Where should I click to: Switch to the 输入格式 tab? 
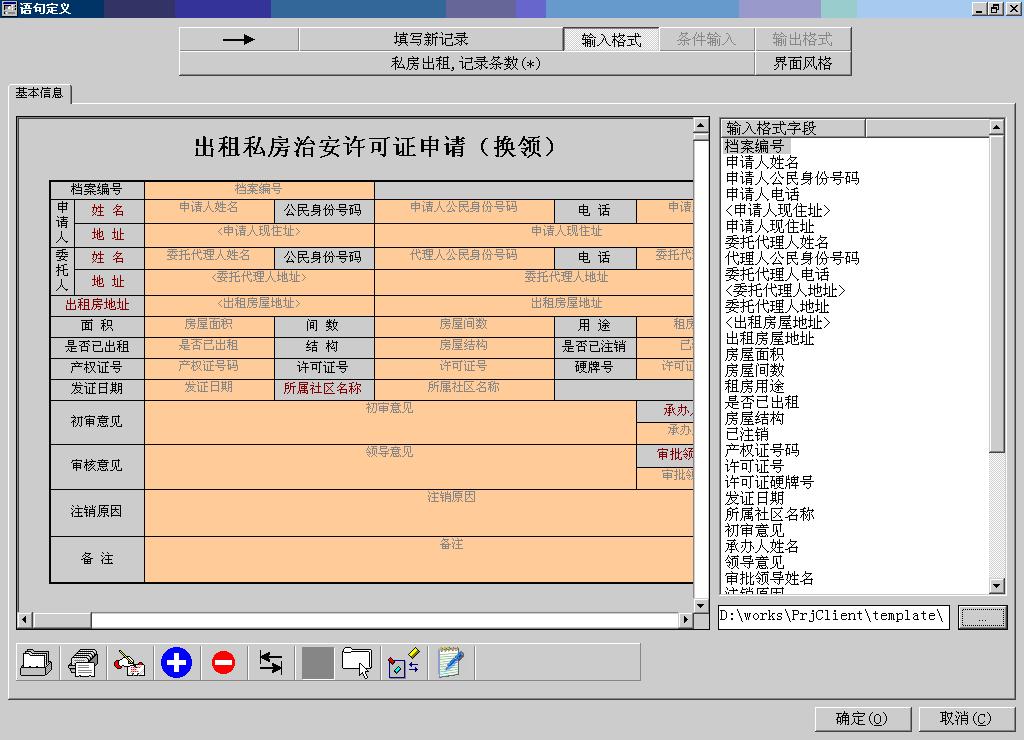pyautogui.click(x=611, y=40)
